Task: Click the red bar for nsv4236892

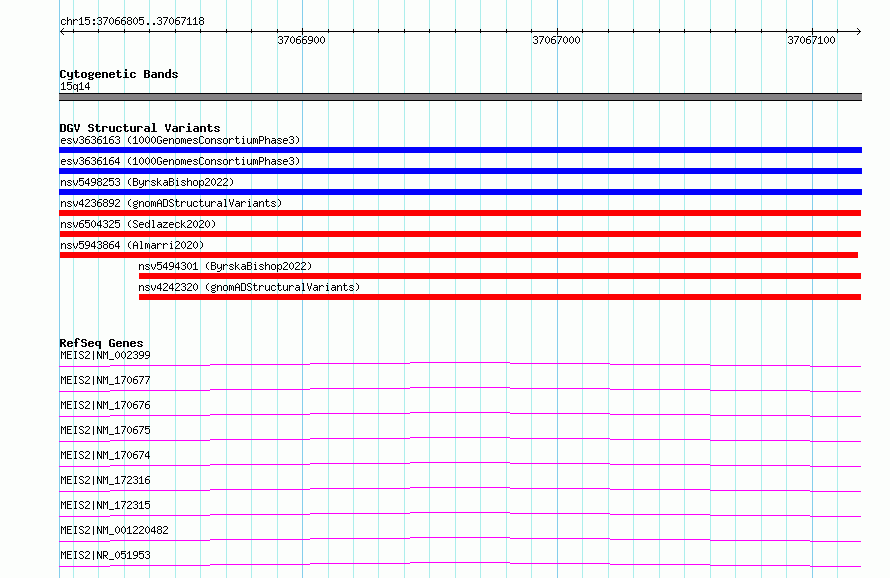Action: pos(460,213)
